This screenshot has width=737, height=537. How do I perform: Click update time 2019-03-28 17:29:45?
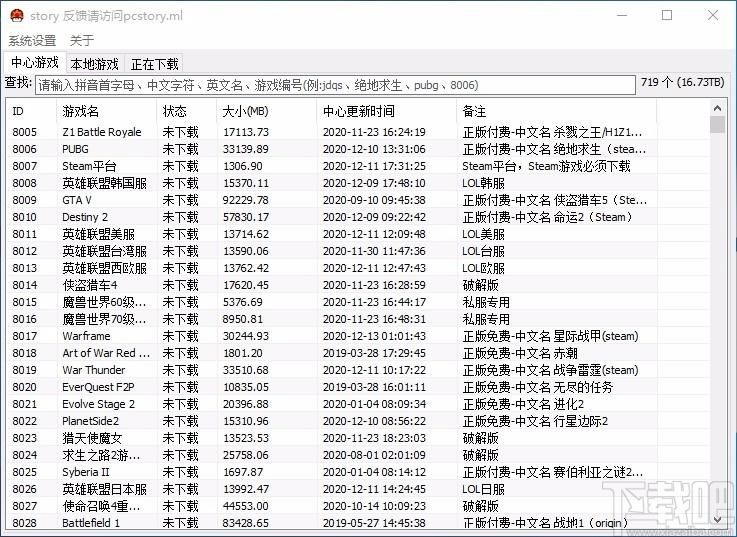tap(374, 353)
